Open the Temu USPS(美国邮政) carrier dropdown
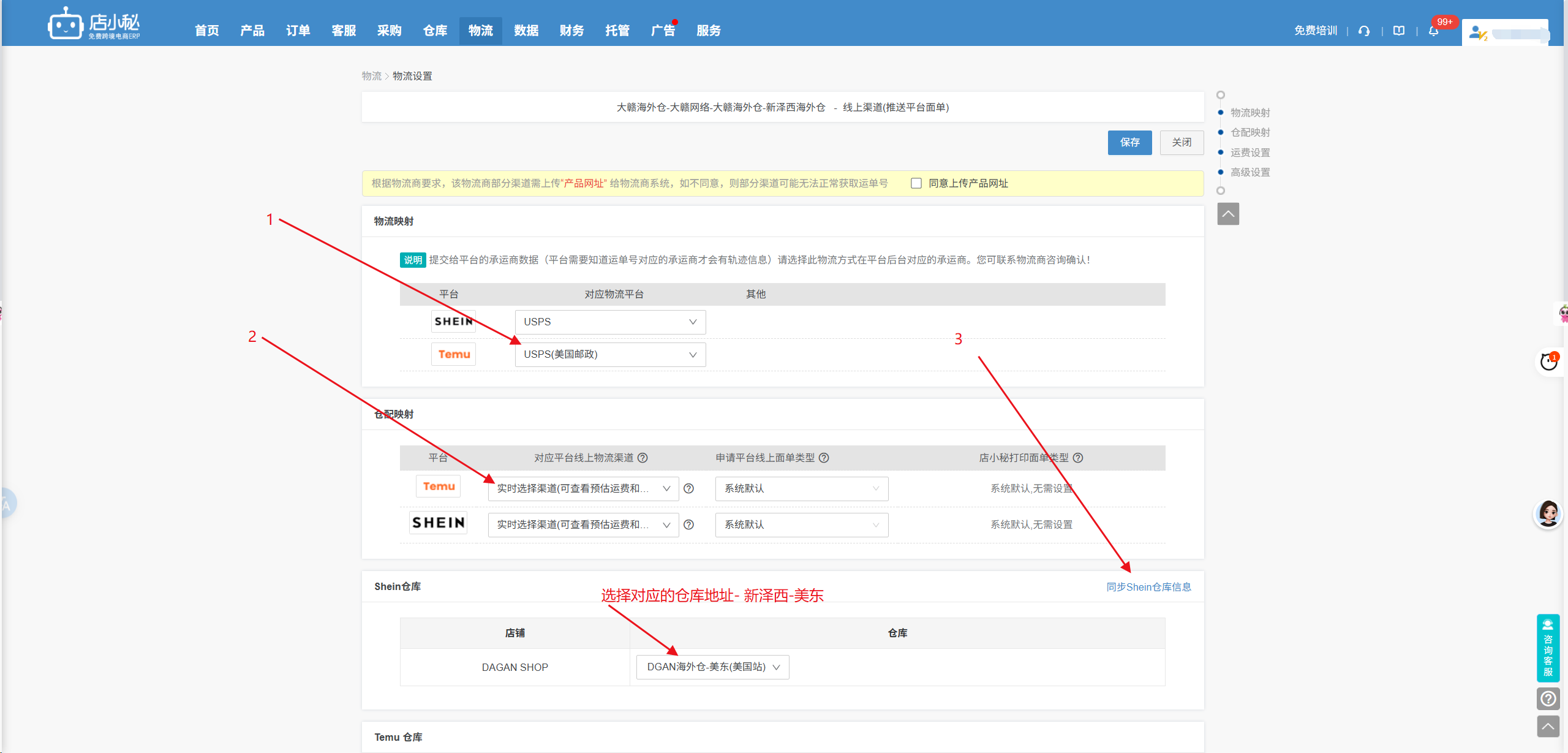This screenshot has width=1568, height=753. pyautogui.click(x=610, y=355)
